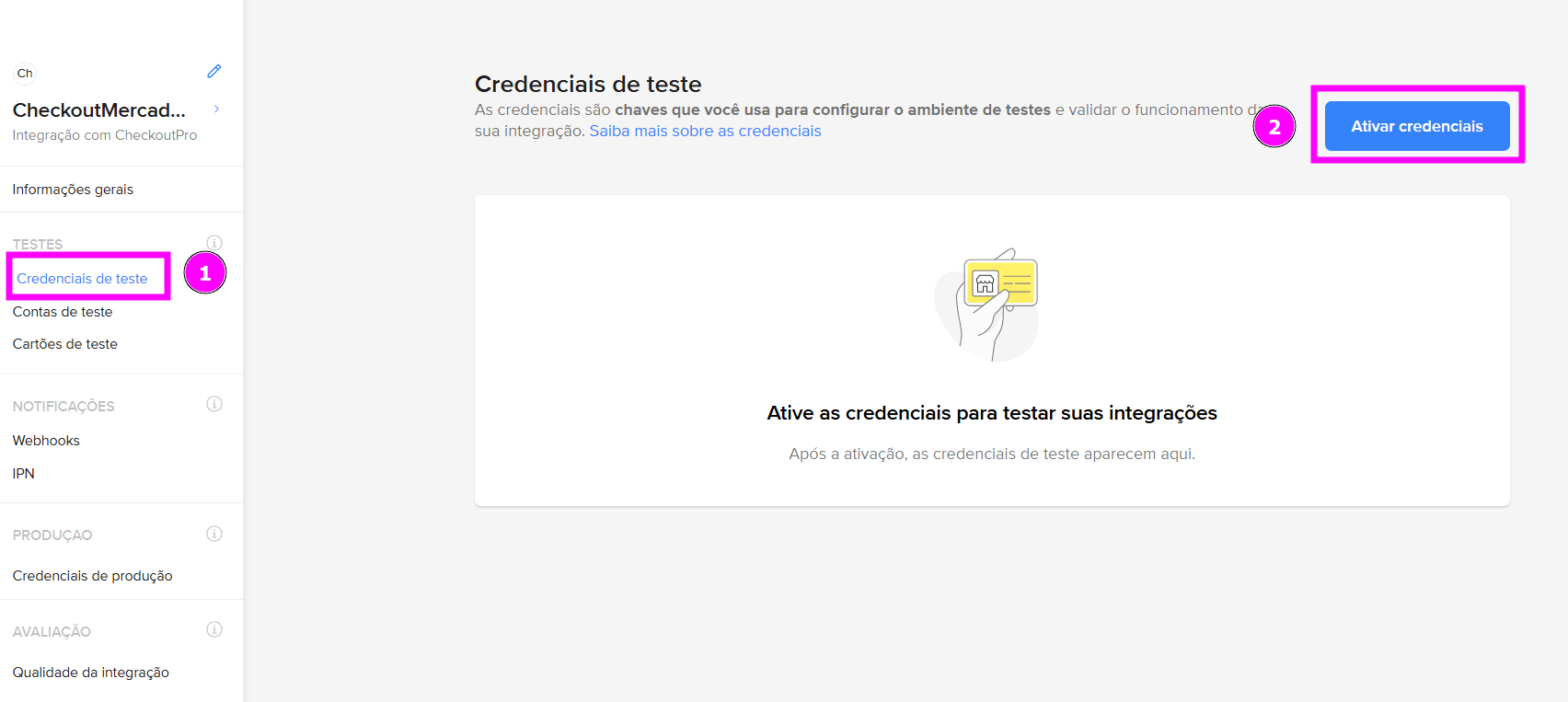Click the hand holding card illustration
The height and width of the screenshot is (702, 1568).
tap(986, 305)
